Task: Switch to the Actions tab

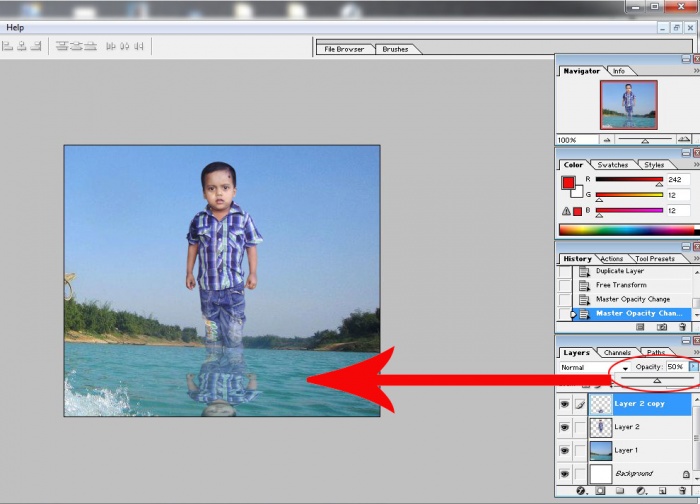Action: (612, 259)
